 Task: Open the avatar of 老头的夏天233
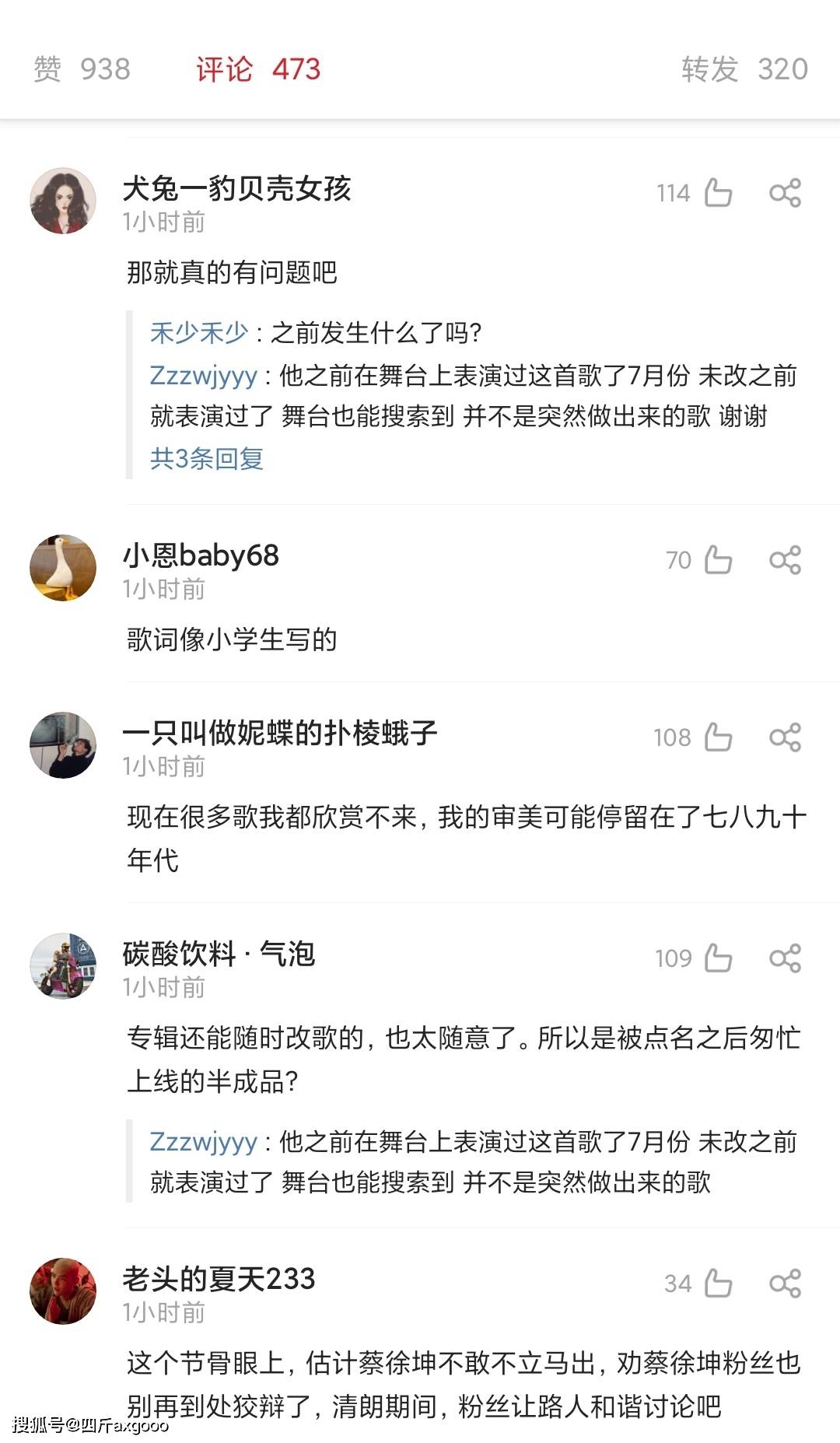tap(63, 1291)
